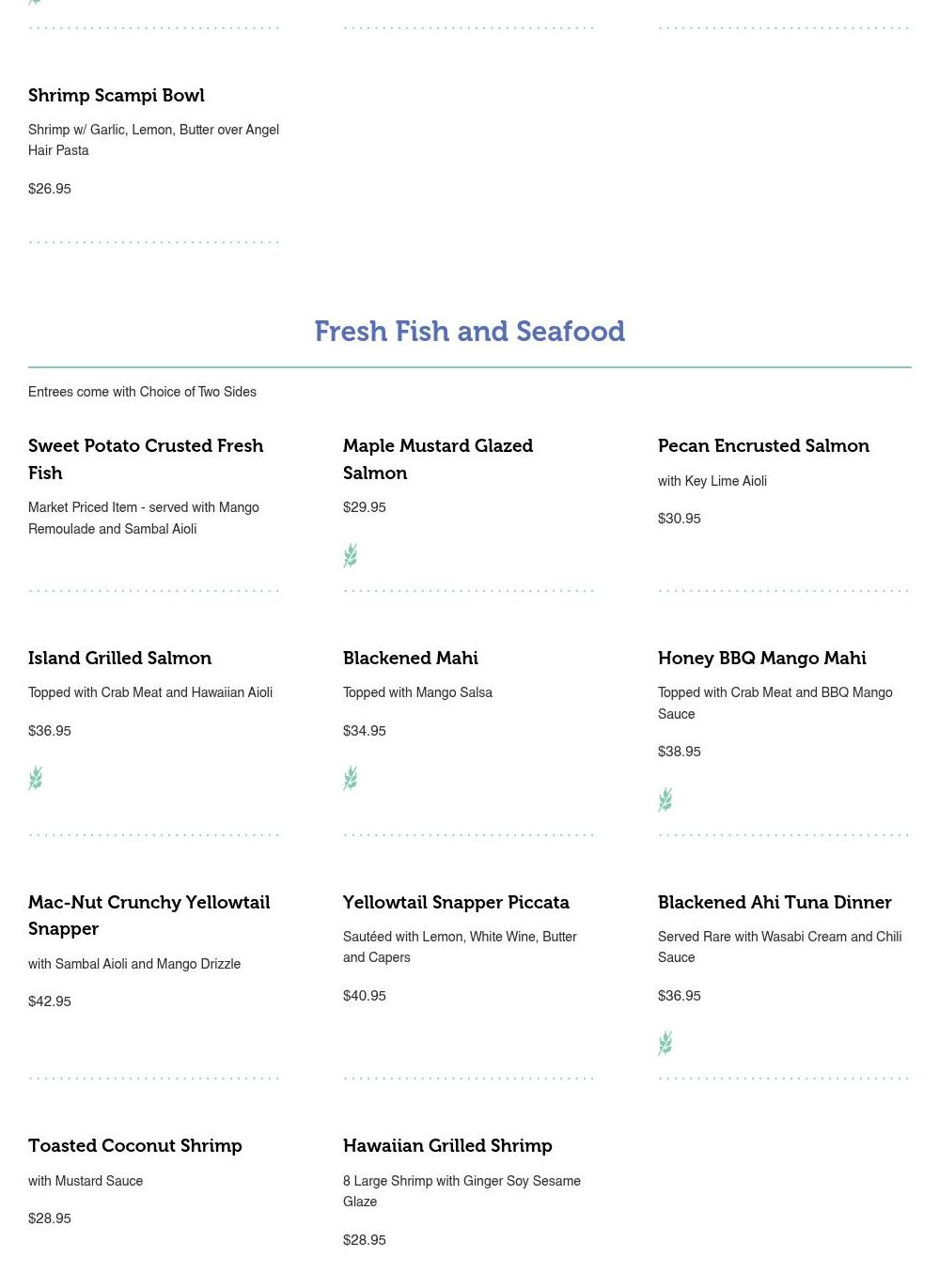The width and height of the screenshot is (939, 1288).
Task: Click the Fresh Fish and Seafood heading
Action: 469,332
